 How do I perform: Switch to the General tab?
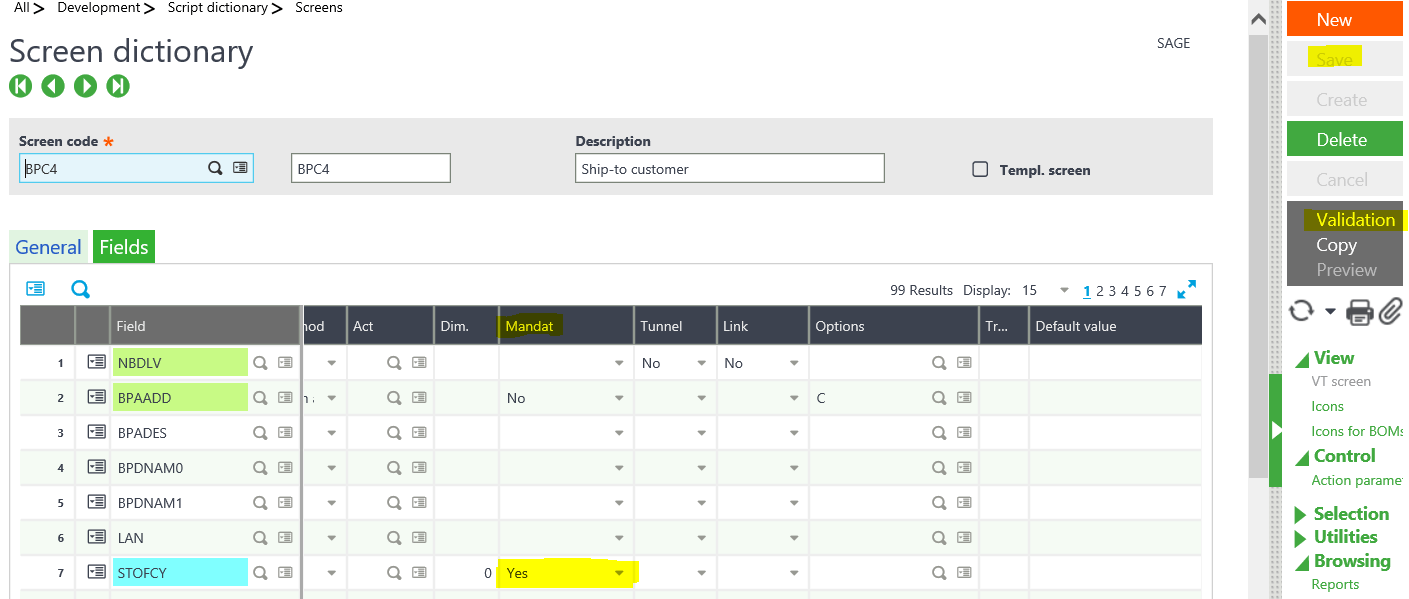(x=47, y=246)
